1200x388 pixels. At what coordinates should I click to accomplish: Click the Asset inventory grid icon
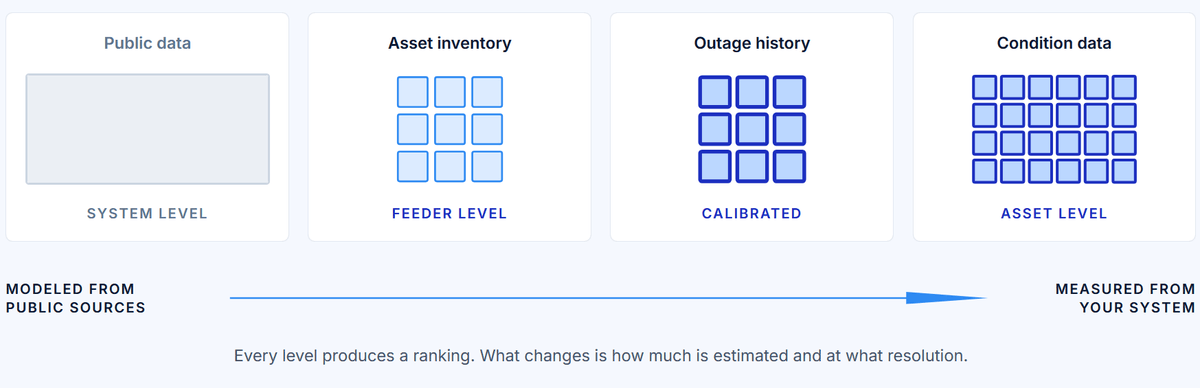449,129
